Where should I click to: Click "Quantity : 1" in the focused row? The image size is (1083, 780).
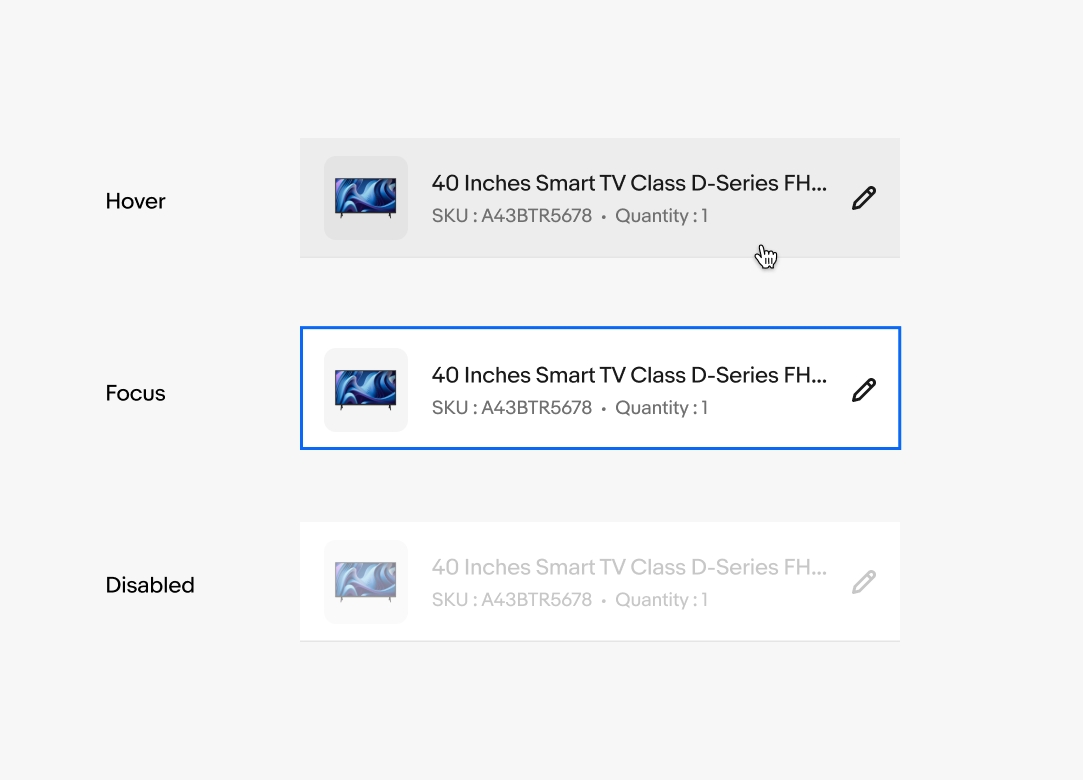pyautogui.click(x=661, y=408)
